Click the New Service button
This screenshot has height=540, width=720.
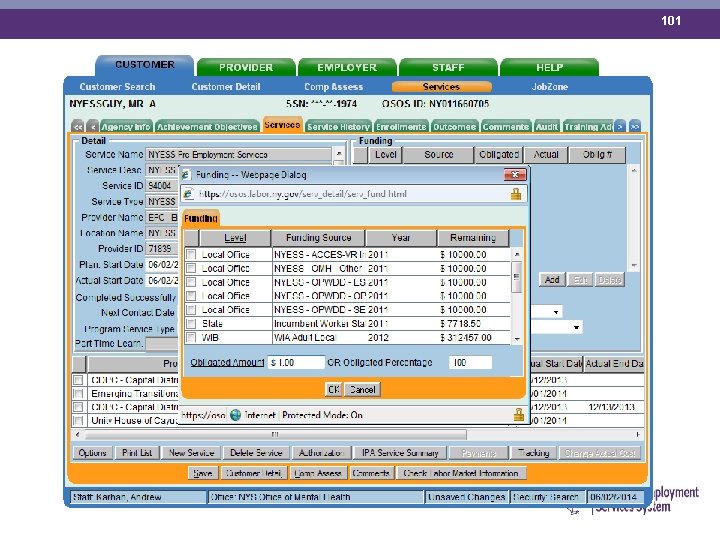(x=191, y=453)
